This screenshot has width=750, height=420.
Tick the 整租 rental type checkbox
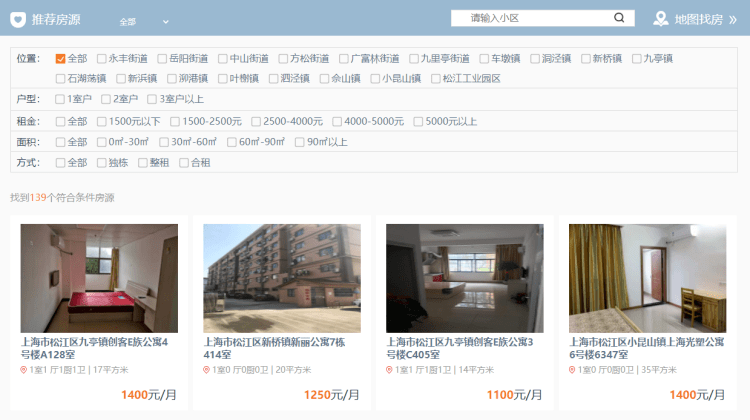point(143,163)
